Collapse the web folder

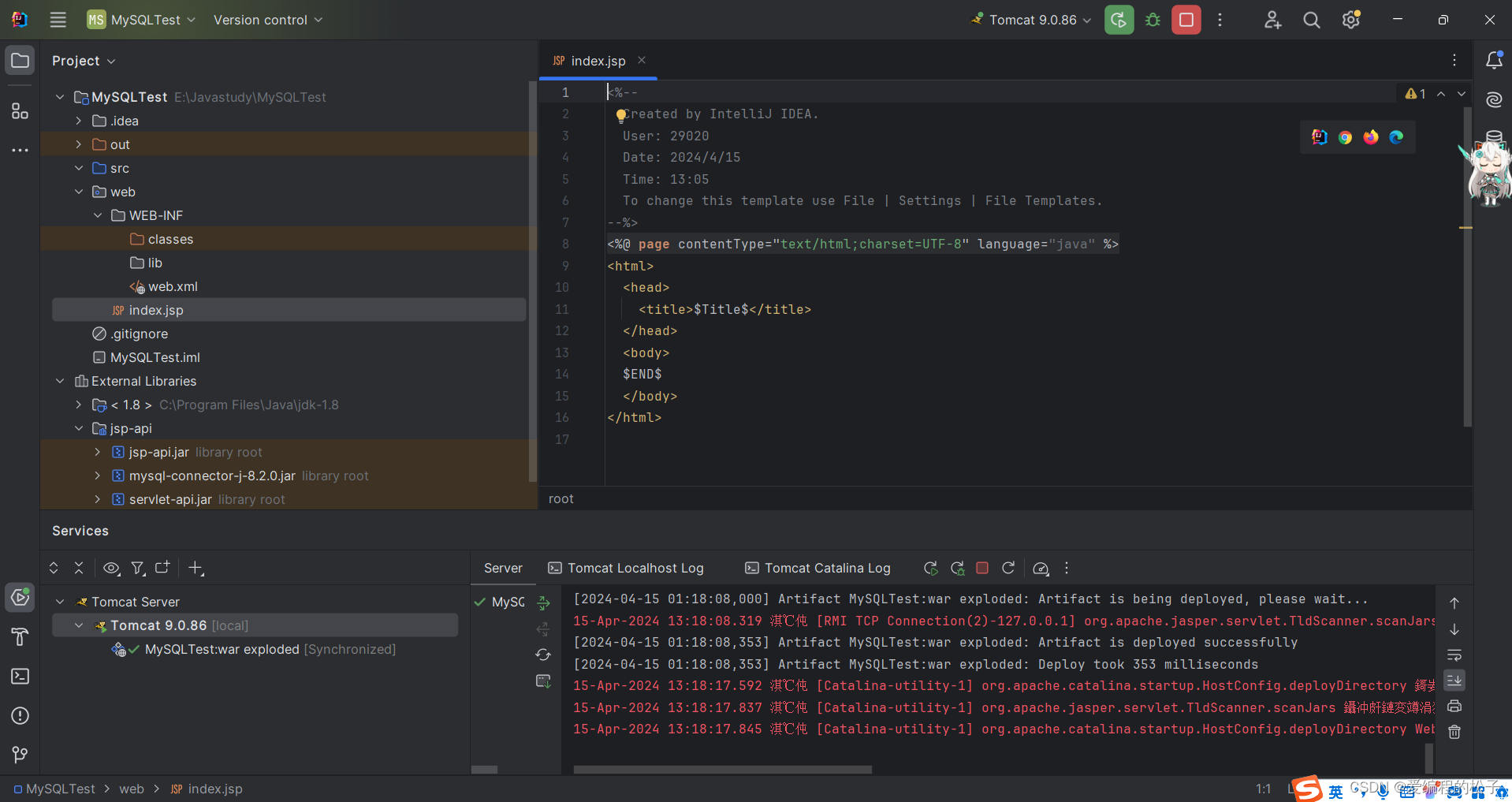coord(79,192)
